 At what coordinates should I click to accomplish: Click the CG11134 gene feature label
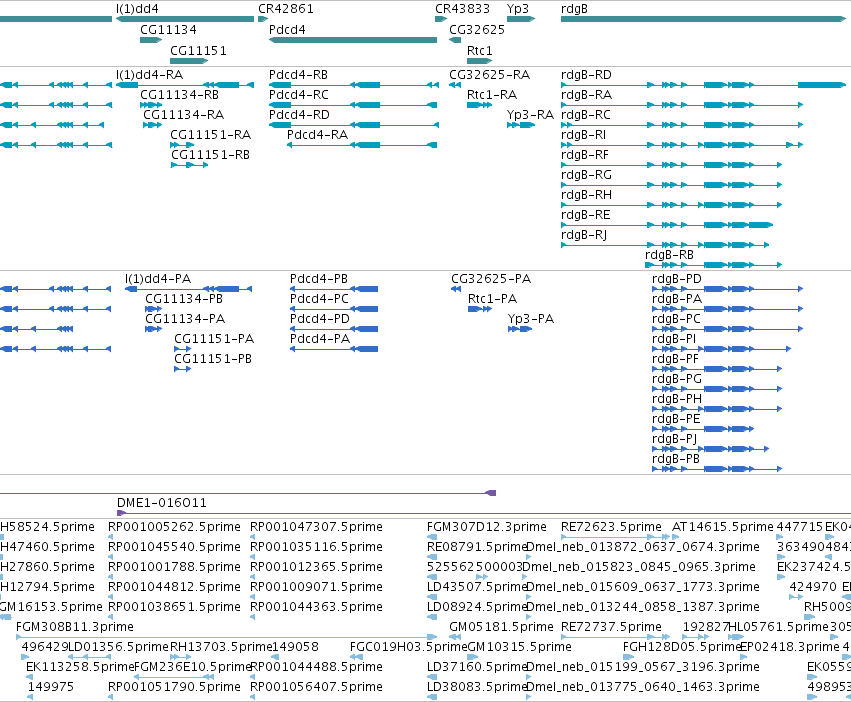click(168, 30)
